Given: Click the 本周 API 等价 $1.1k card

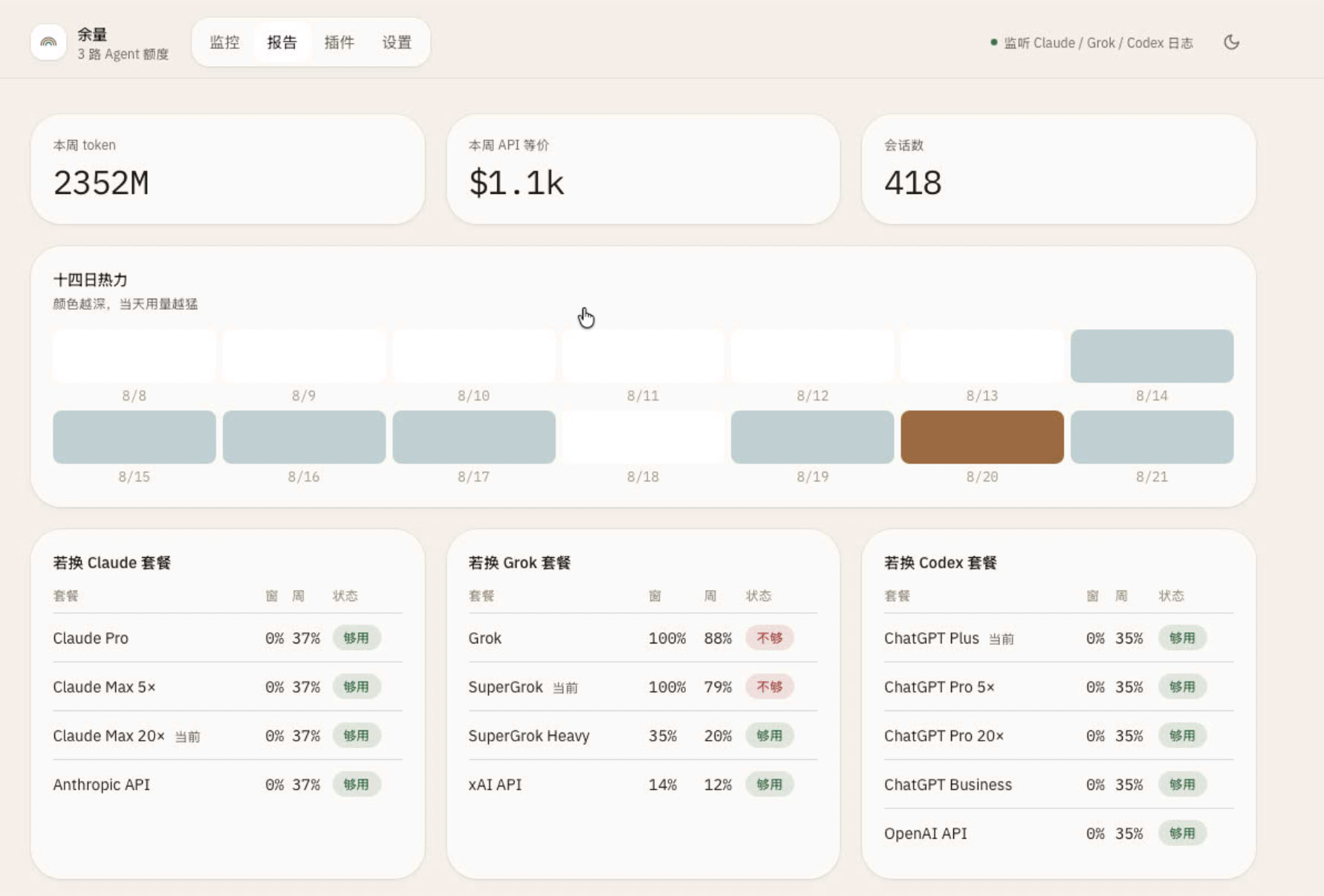Looking at the screenshot, I should click(x=643, y=169).
